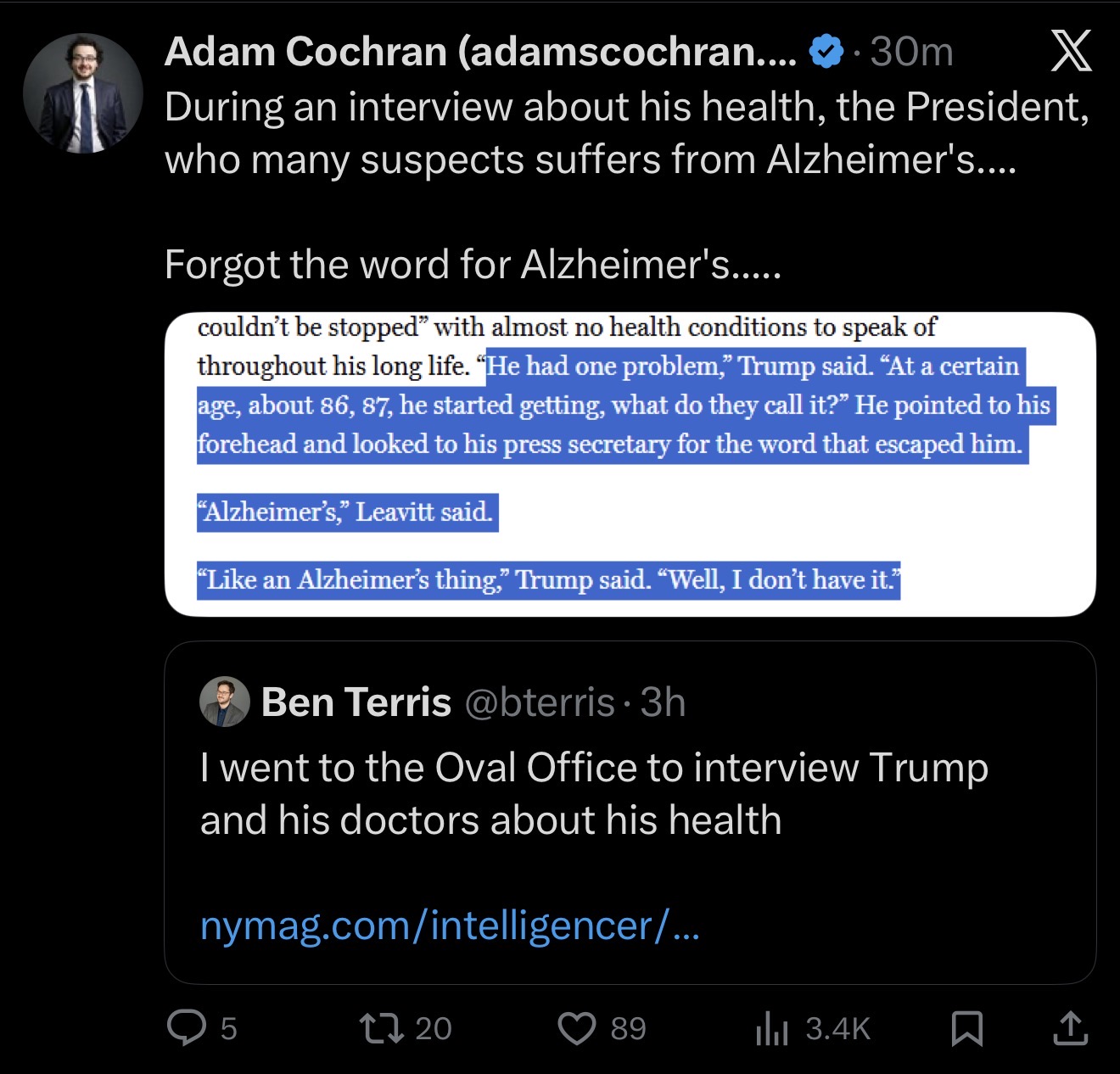The width and height of the screenshot is (1120, 1074).
Task: Go to Adam Cochran's profile via name
Action: pos(479,52)
